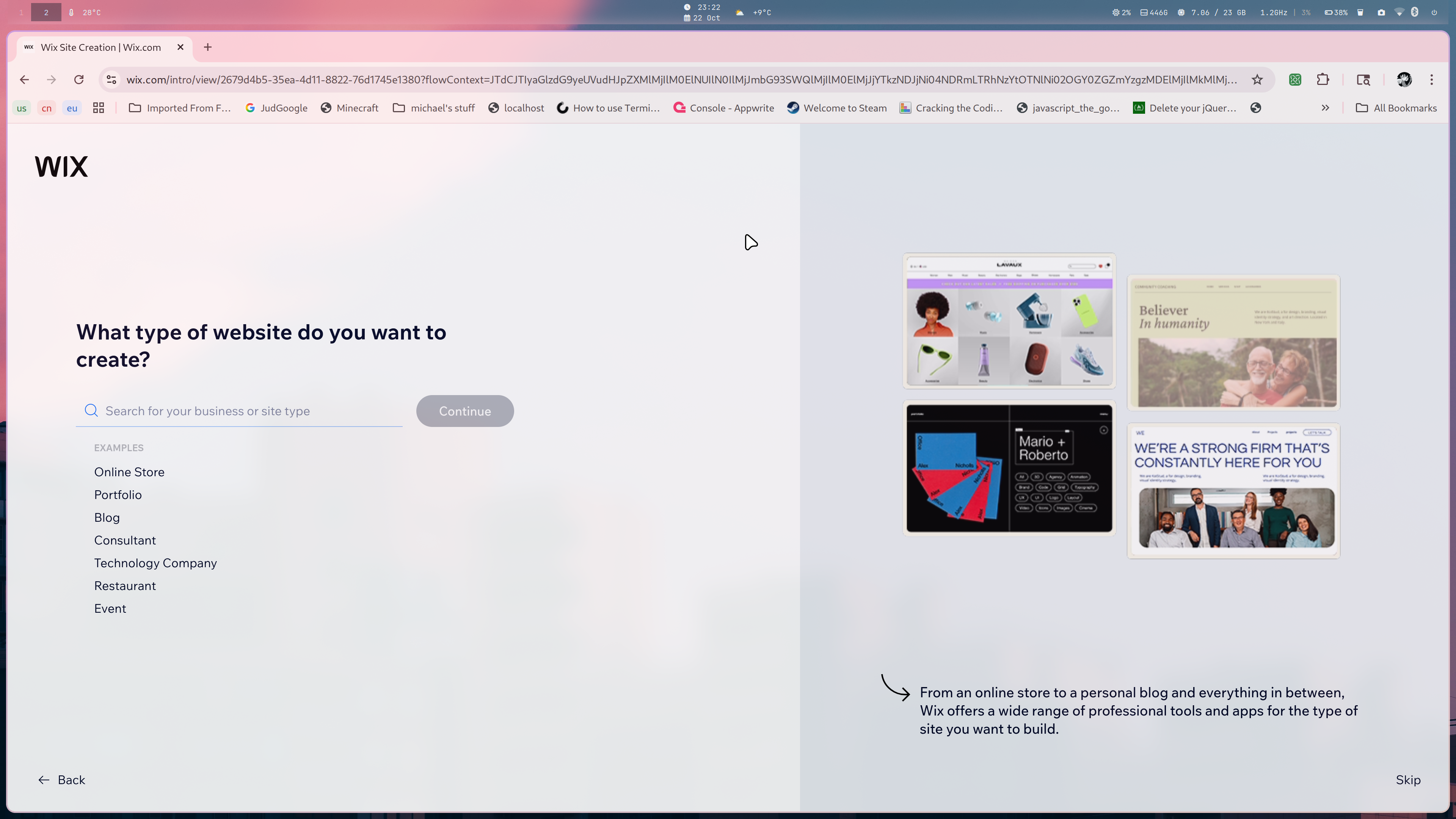This screenshot has height=819, width=1456.
Task: Open the tab search icon in toolbar
Action: coord(1363,80)
